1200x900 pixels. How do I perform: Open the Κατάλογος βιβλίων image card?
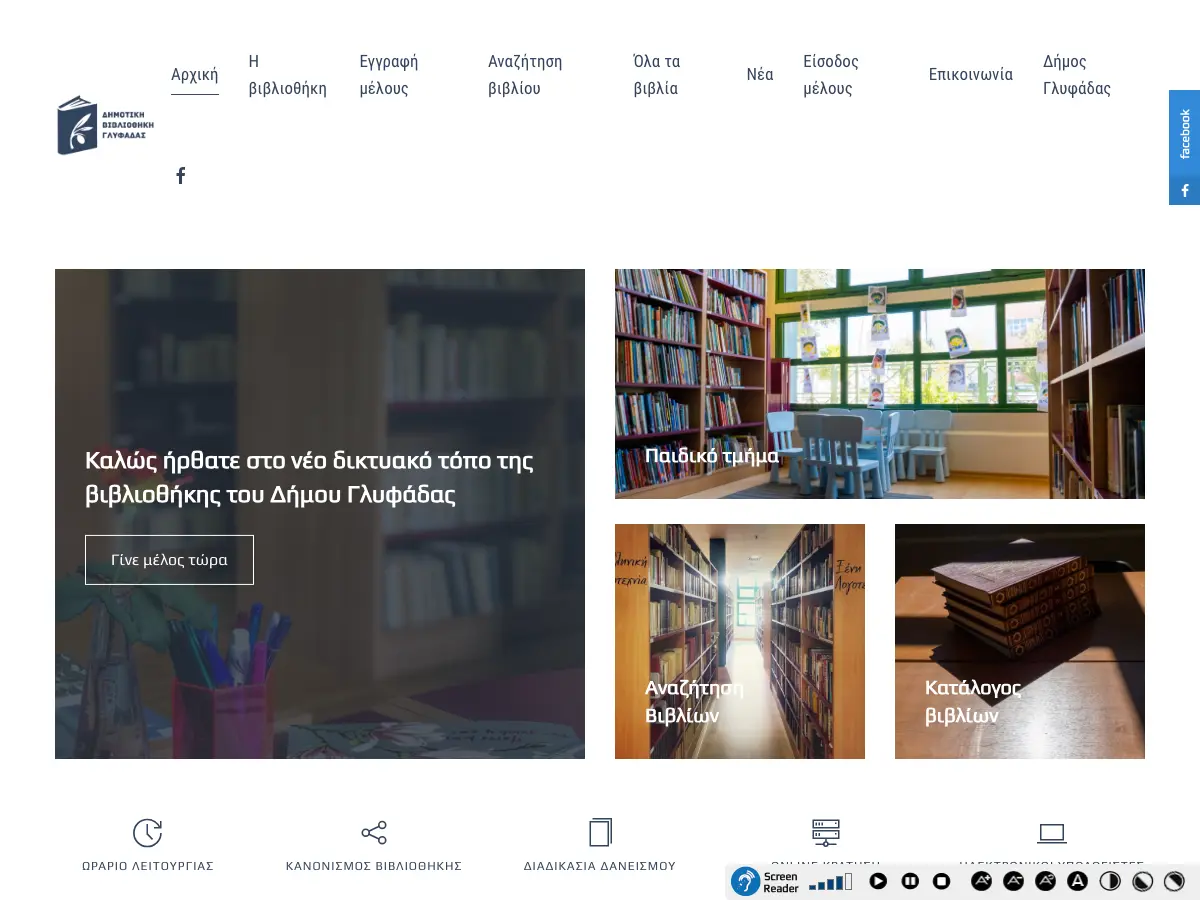[1020, 641]
